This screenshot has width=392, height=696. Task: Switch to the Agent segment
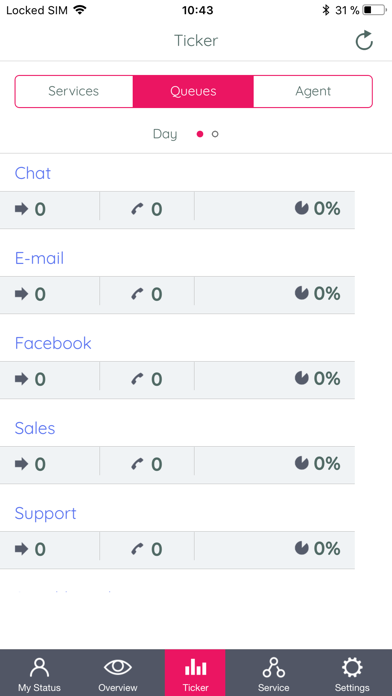pos(313,91)
